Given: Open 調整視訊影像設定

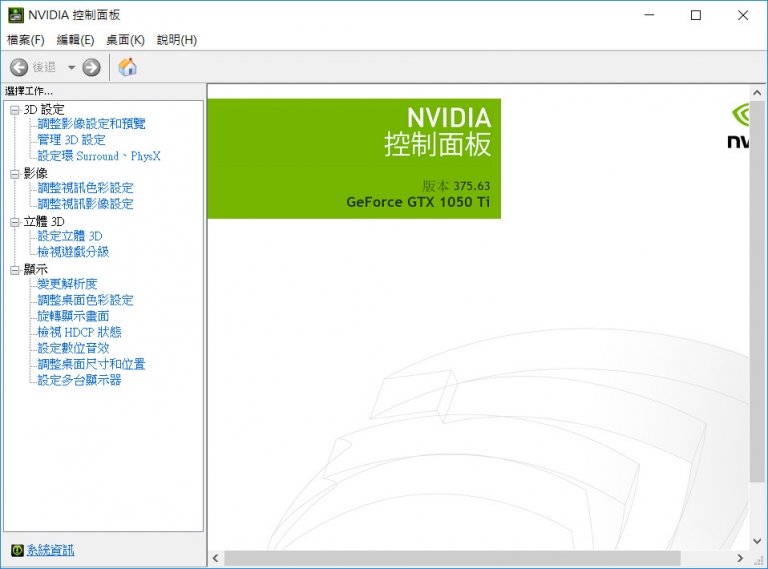Looking at the screenshot, I should click(85, 204).
